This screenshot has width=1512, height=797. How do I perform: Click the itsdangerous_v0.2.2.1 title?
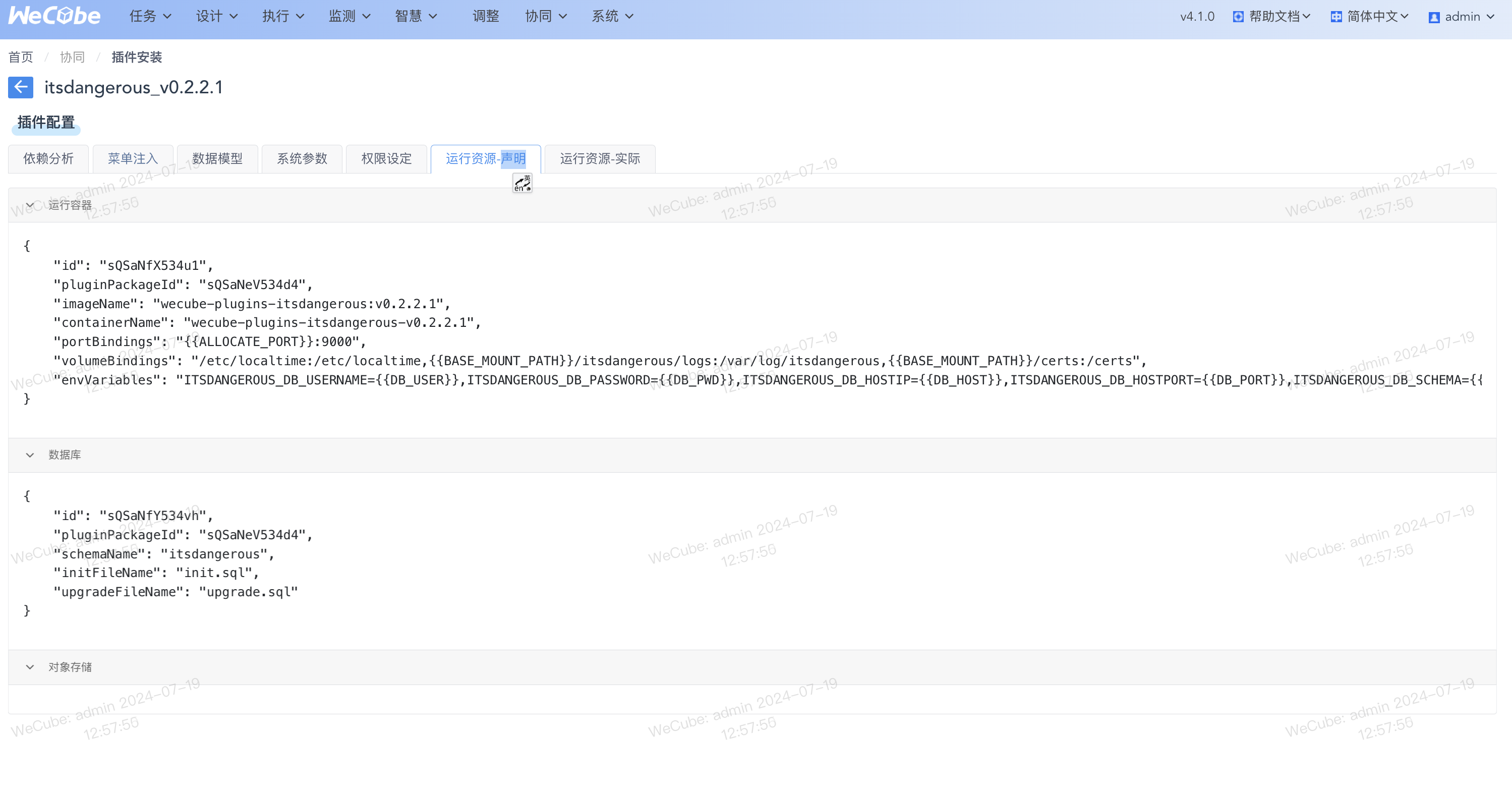pos(134,87)
